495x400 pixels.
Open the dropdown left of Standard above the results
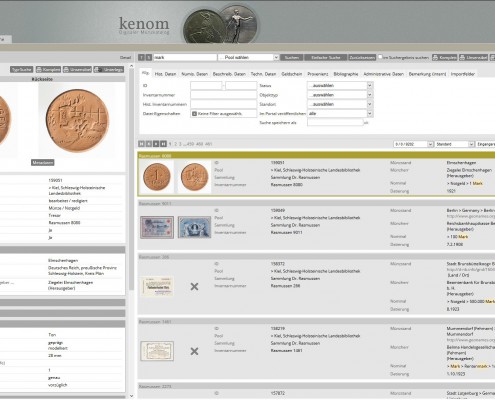pyautogui.click(x=413, y=144)
